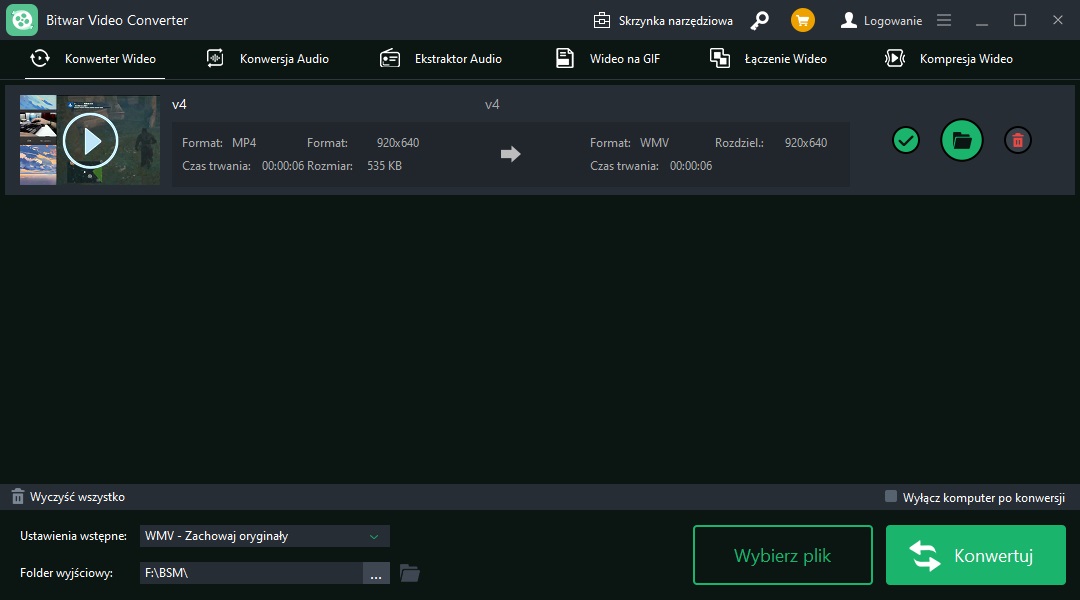Screen dimensions: 1080x600
Task: Click the hamburger menu icon
Action: 944,20
